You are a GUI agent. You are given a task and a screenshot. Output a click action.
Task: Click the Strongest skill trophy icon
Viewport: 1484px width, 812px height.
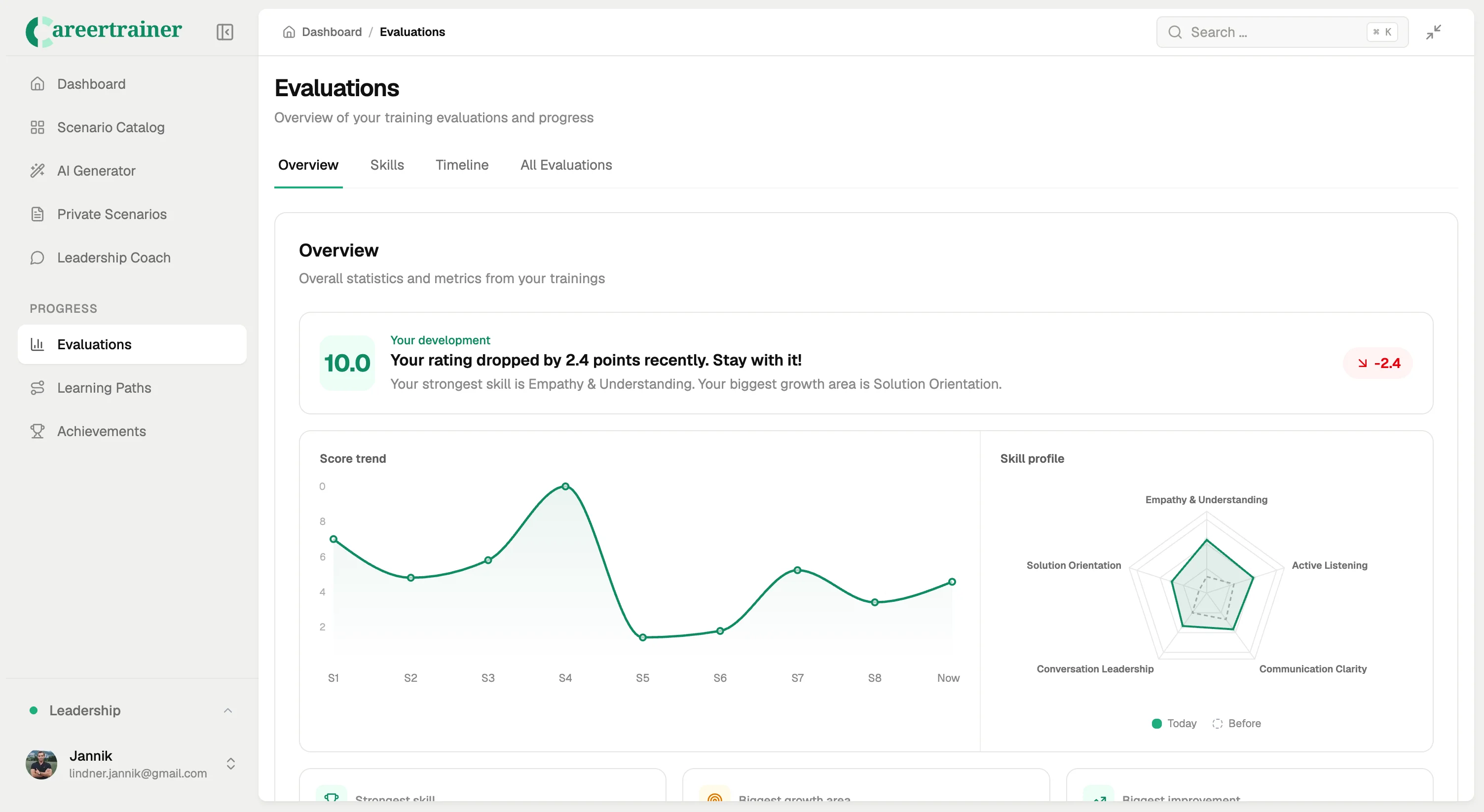pos(331,798)
